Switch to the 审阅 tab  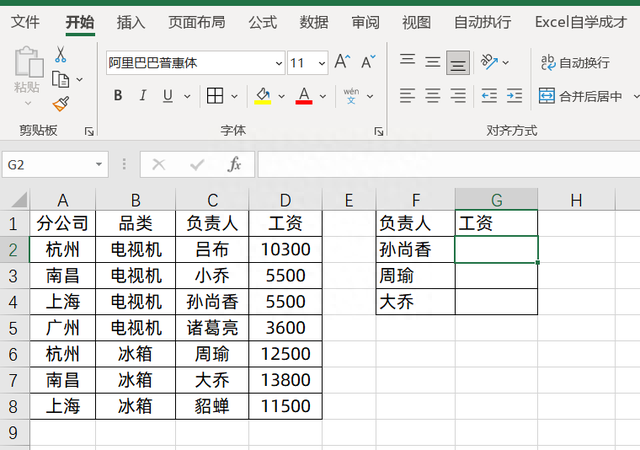pyautogui.click(x=365, y=22)
